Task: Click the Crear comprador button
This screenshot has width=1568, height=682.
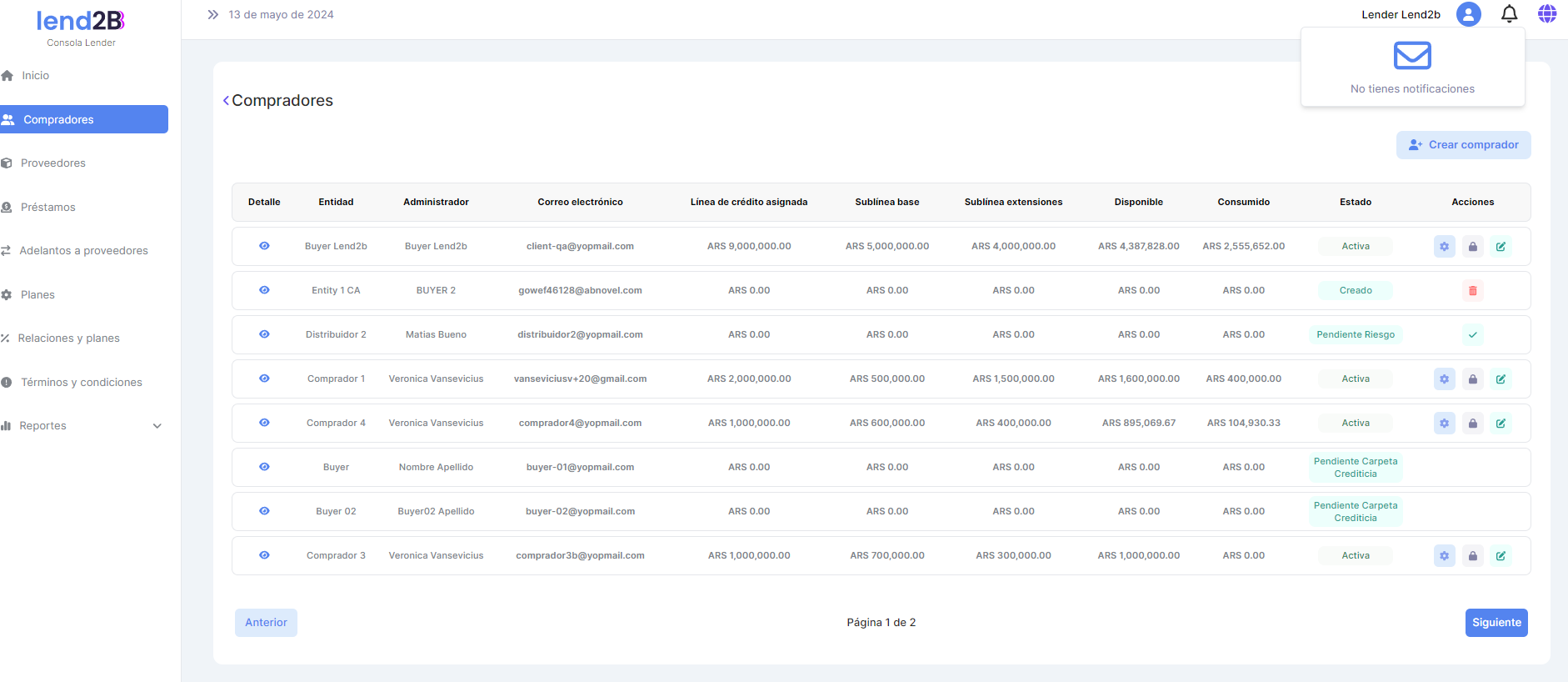Action: click(x=1463, y=145)
